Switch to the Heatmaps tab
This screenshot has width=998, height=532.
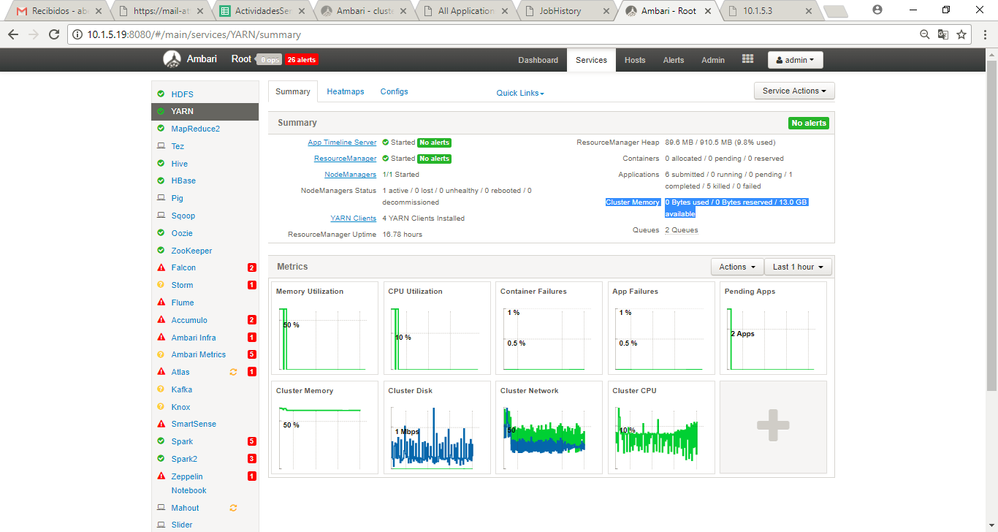pyautogui.click(x=346, y=92)
